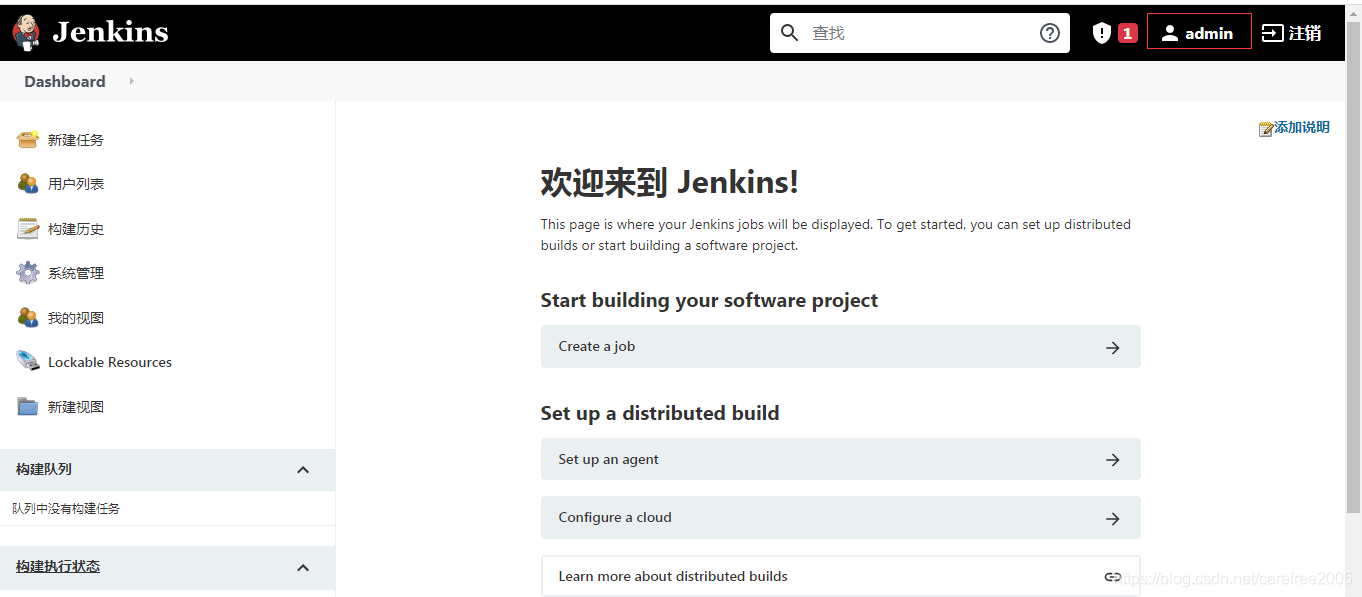Click the 新建视图 folder icon

tap(28, 406)
